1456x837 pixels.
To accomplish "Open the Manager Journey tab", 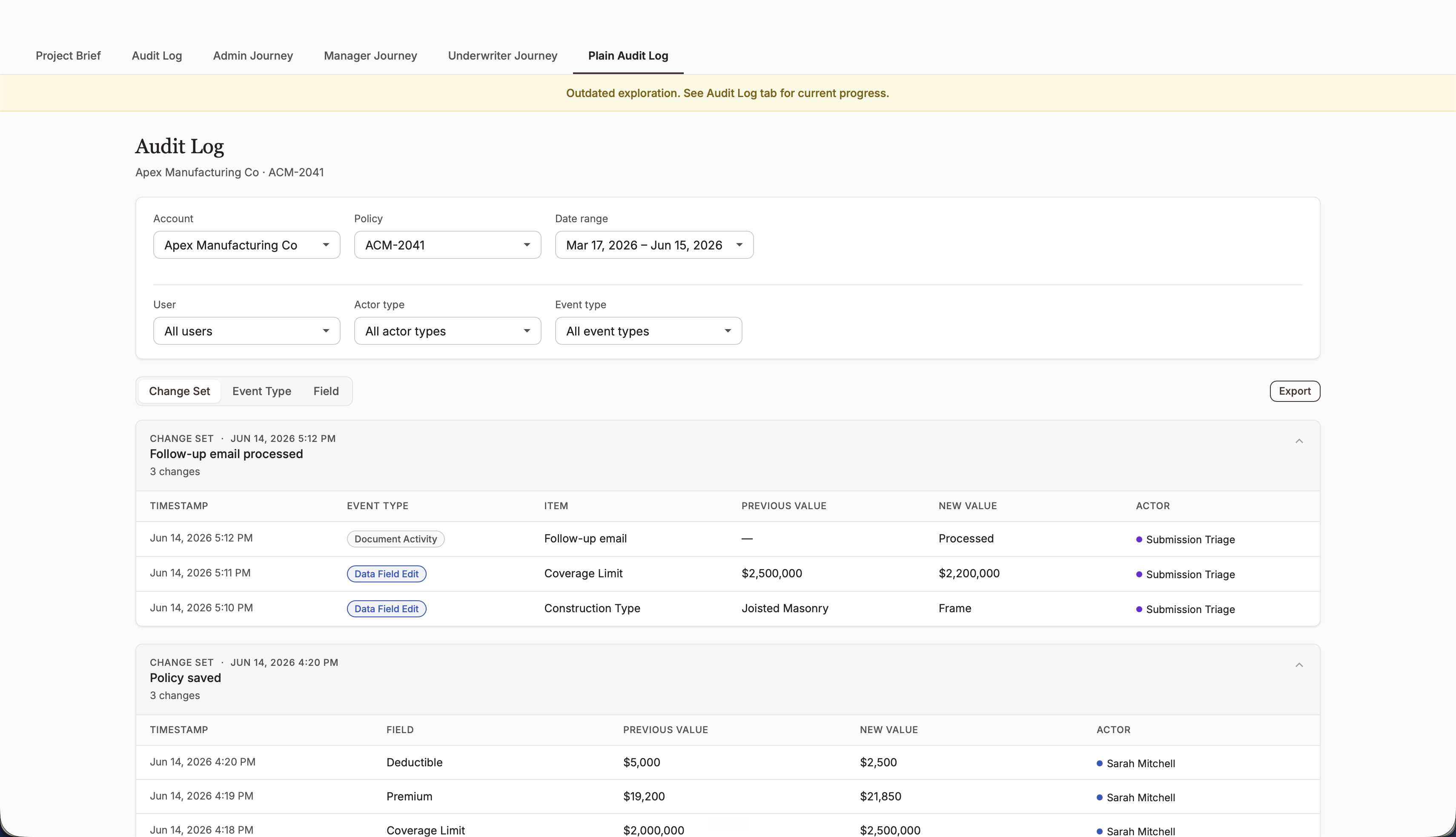I will [x=370, y=56].
